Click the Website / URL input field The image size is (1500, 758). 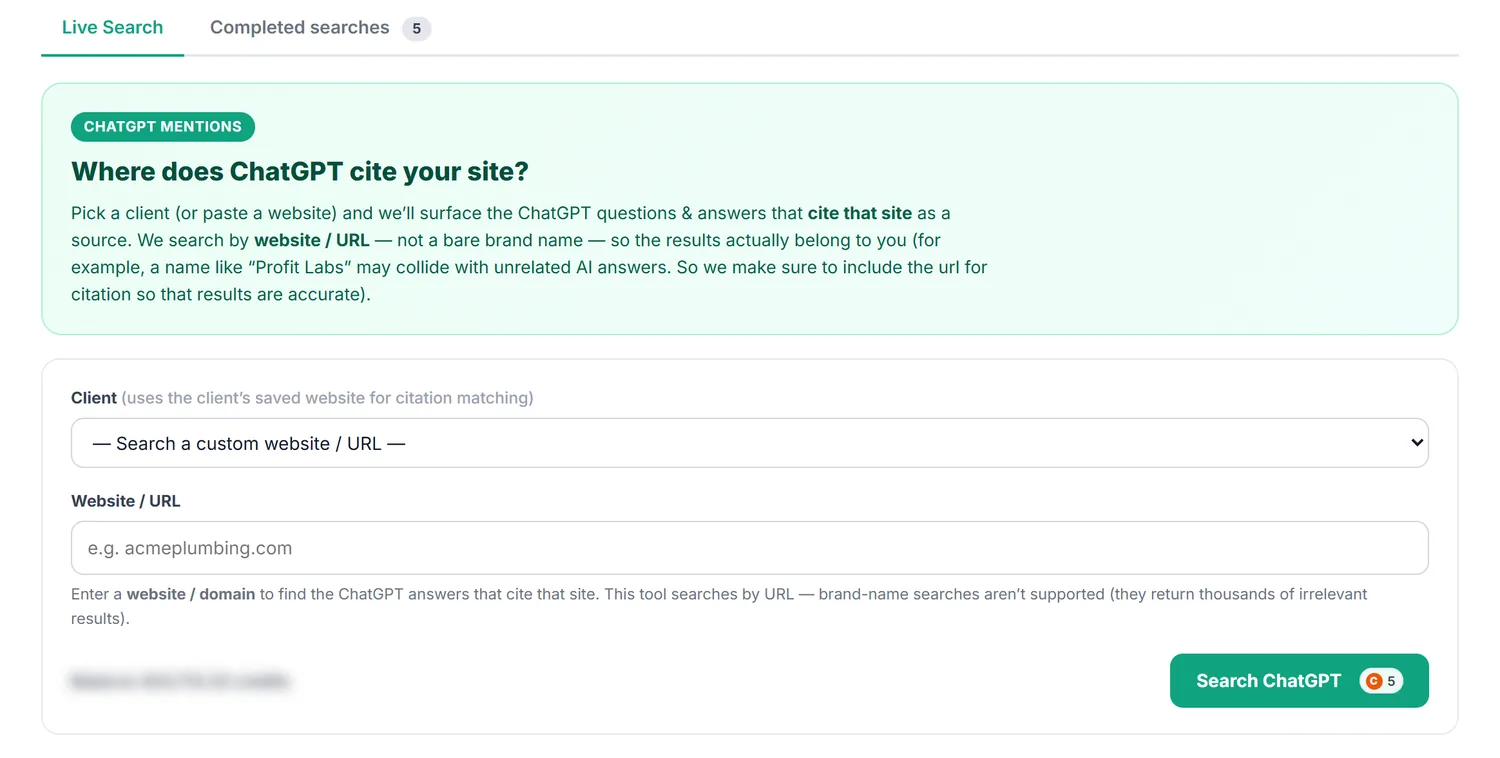click(750, 548)
